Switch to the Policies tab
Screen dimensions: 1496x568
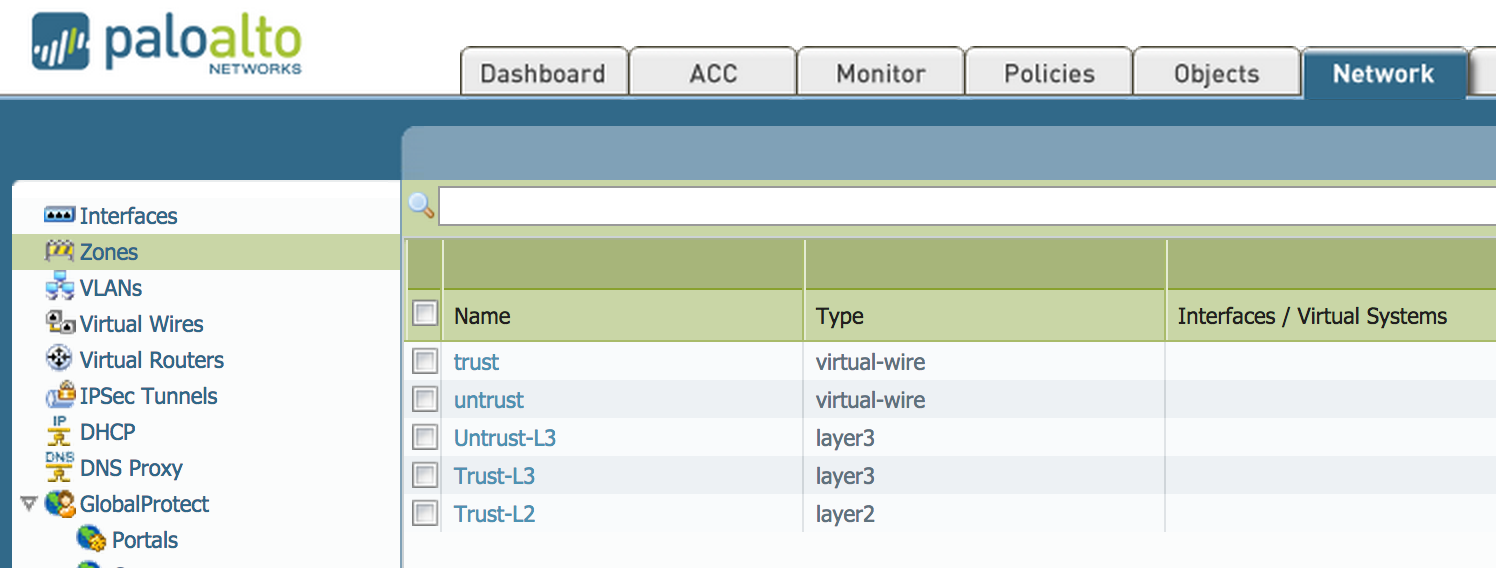[1049, 74]
